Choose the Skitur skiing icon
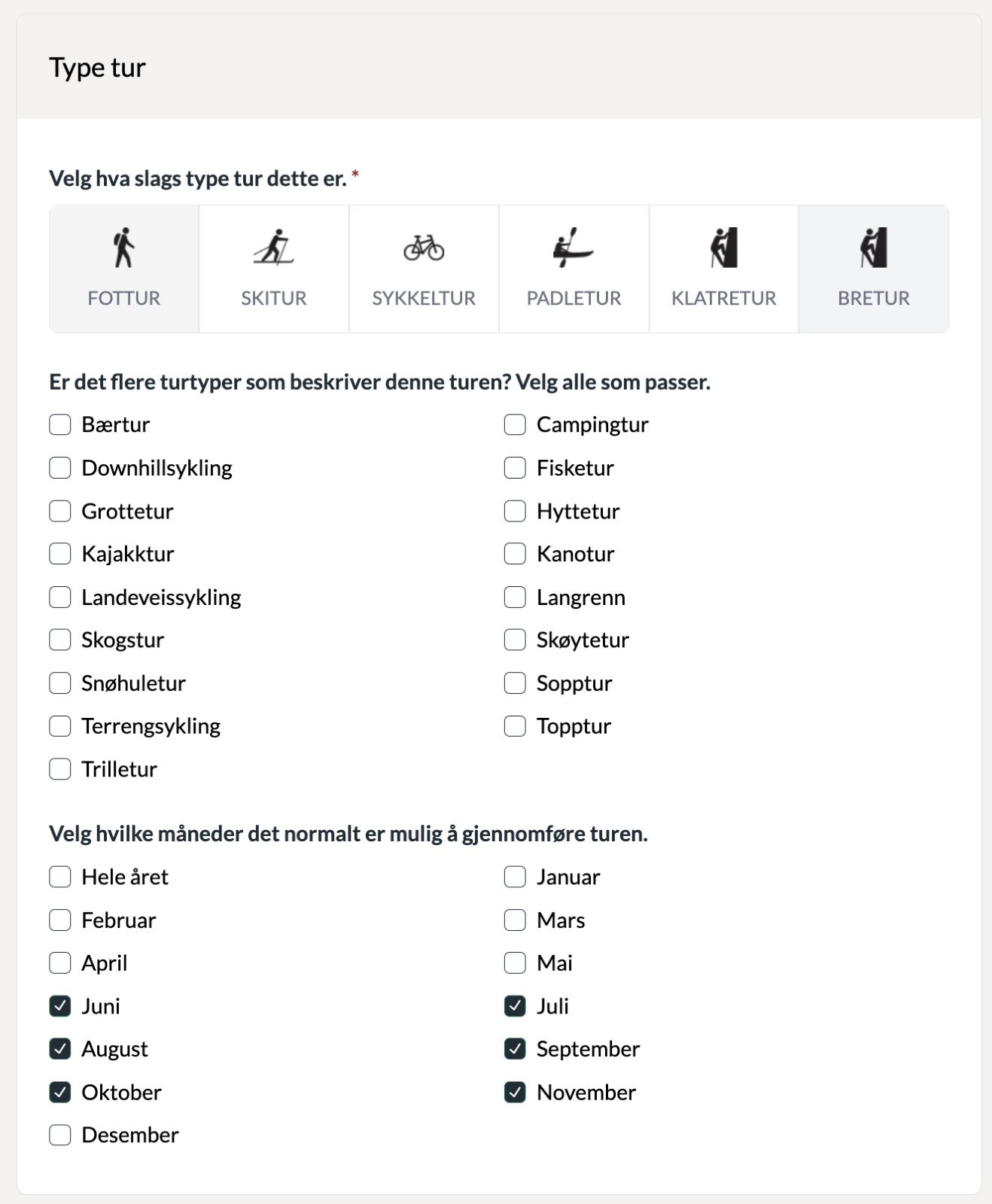 point(273,248)
